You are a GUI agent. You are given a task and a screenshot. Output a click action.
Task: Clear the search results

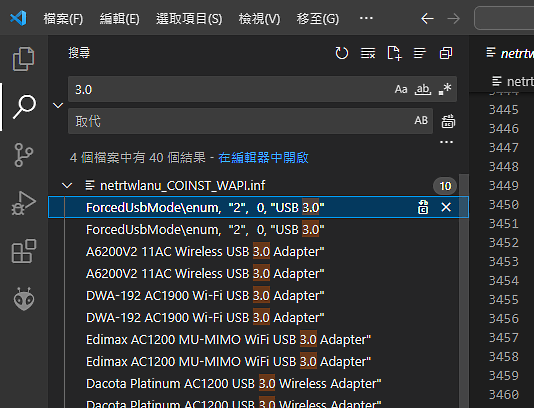pyautogui.click(x=368, y=53)
